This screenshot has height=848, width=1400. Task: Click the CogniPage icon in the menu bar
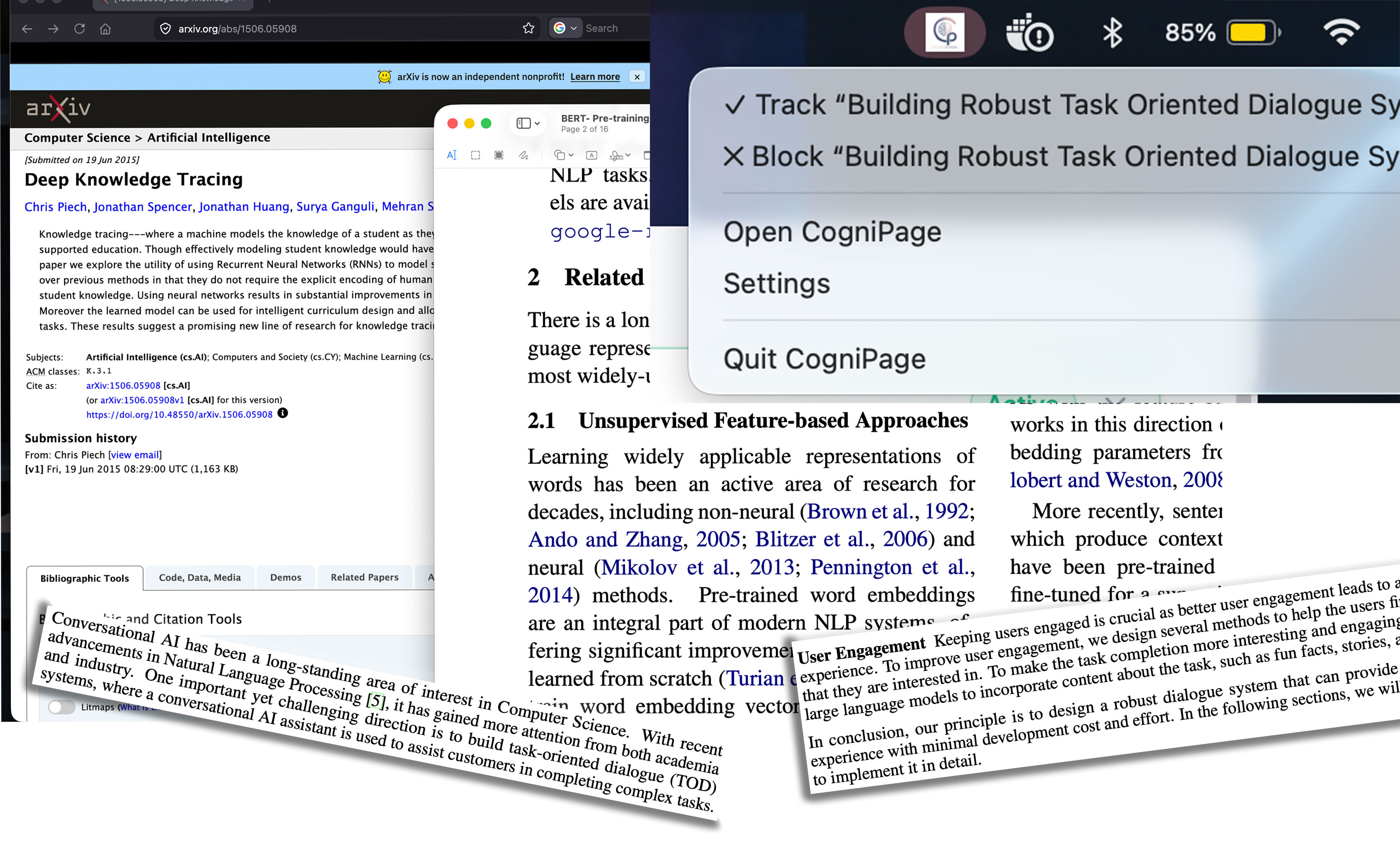(x=944, y=33)
